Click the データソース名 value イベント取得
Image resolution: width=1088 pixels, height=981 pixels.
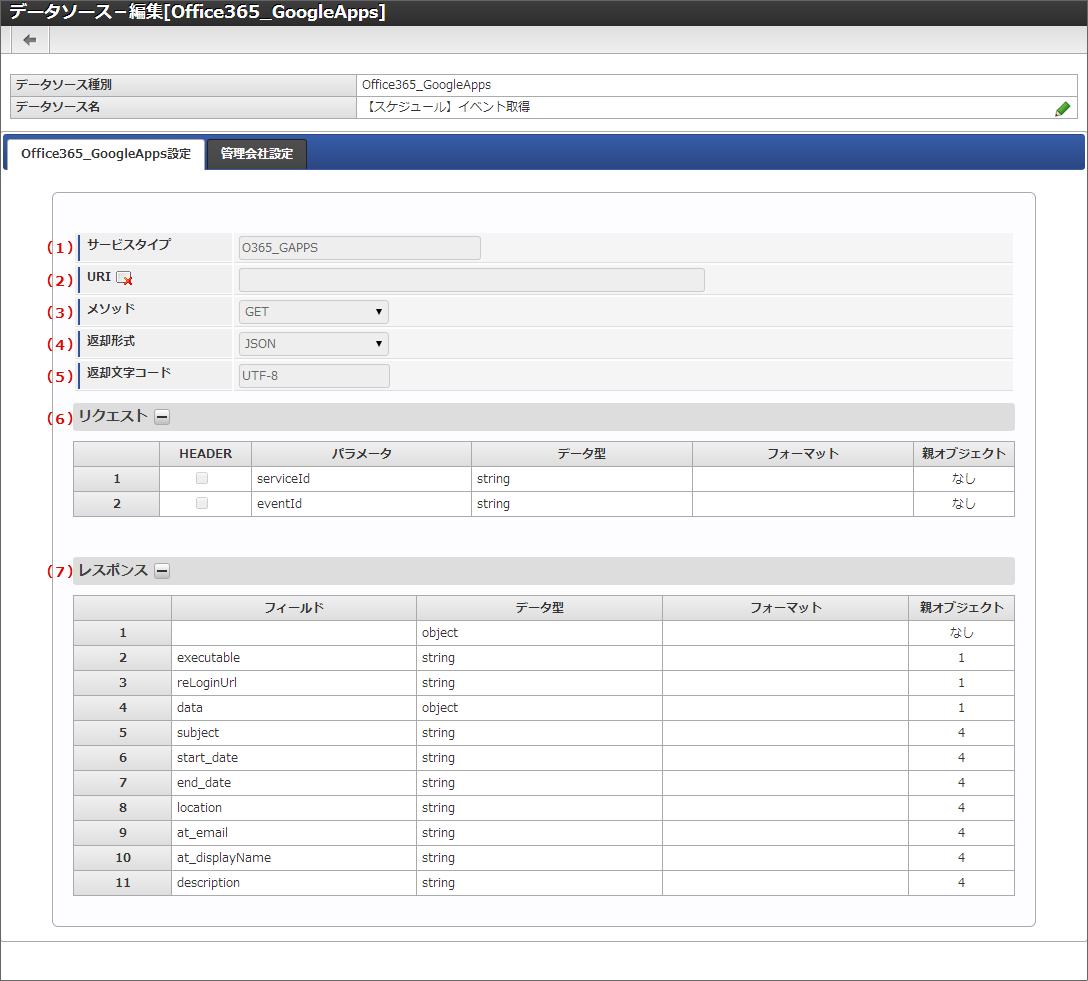point(448,107)
